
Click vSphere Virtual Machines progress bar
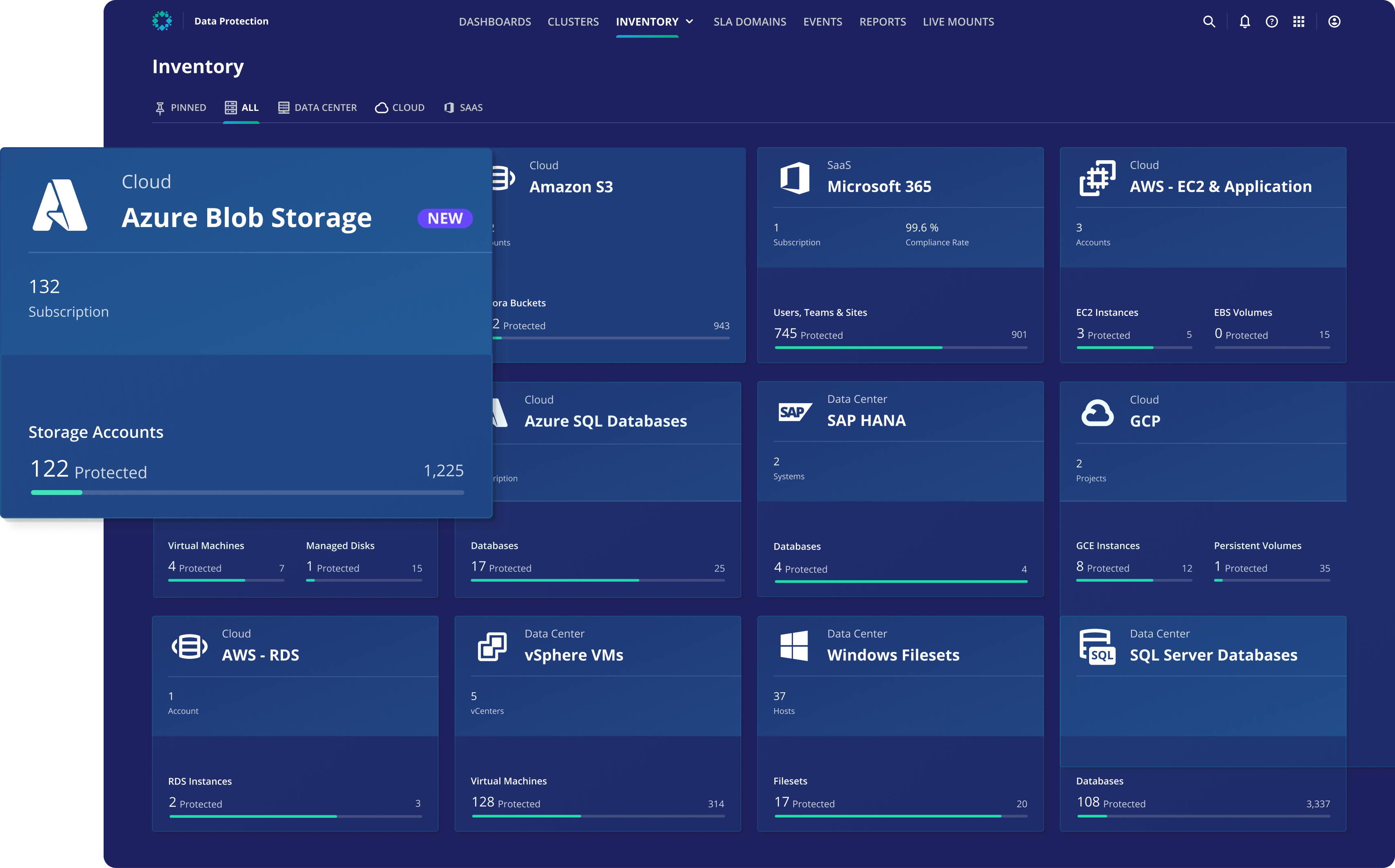point(598,816)
